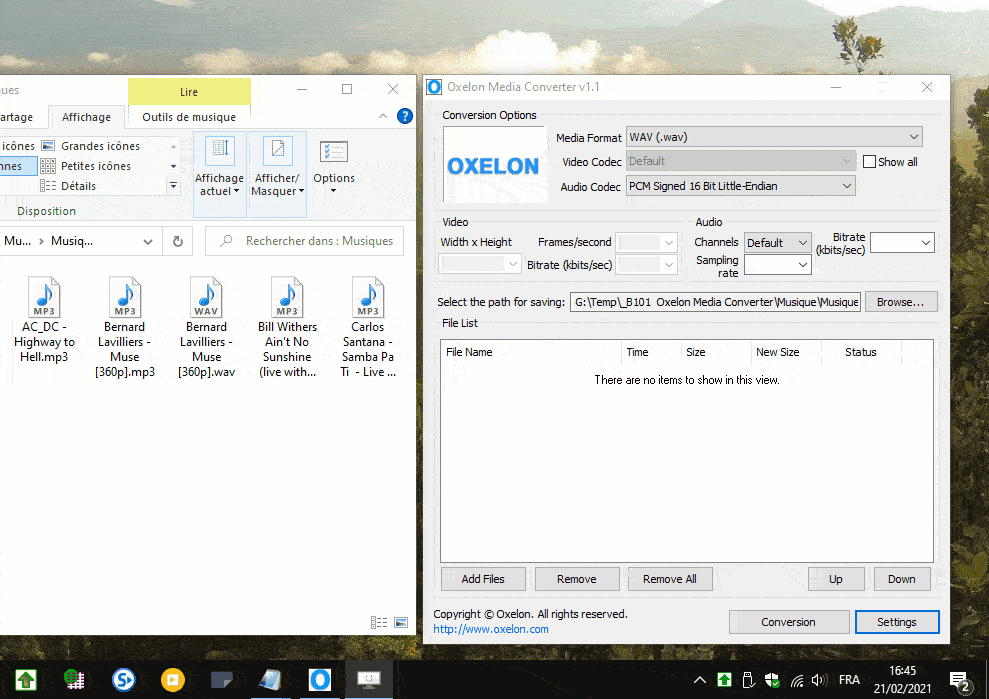This screenshot has width=989, height=699.
Task: Enable the Show all checkbox
Action: click(869, 162)
